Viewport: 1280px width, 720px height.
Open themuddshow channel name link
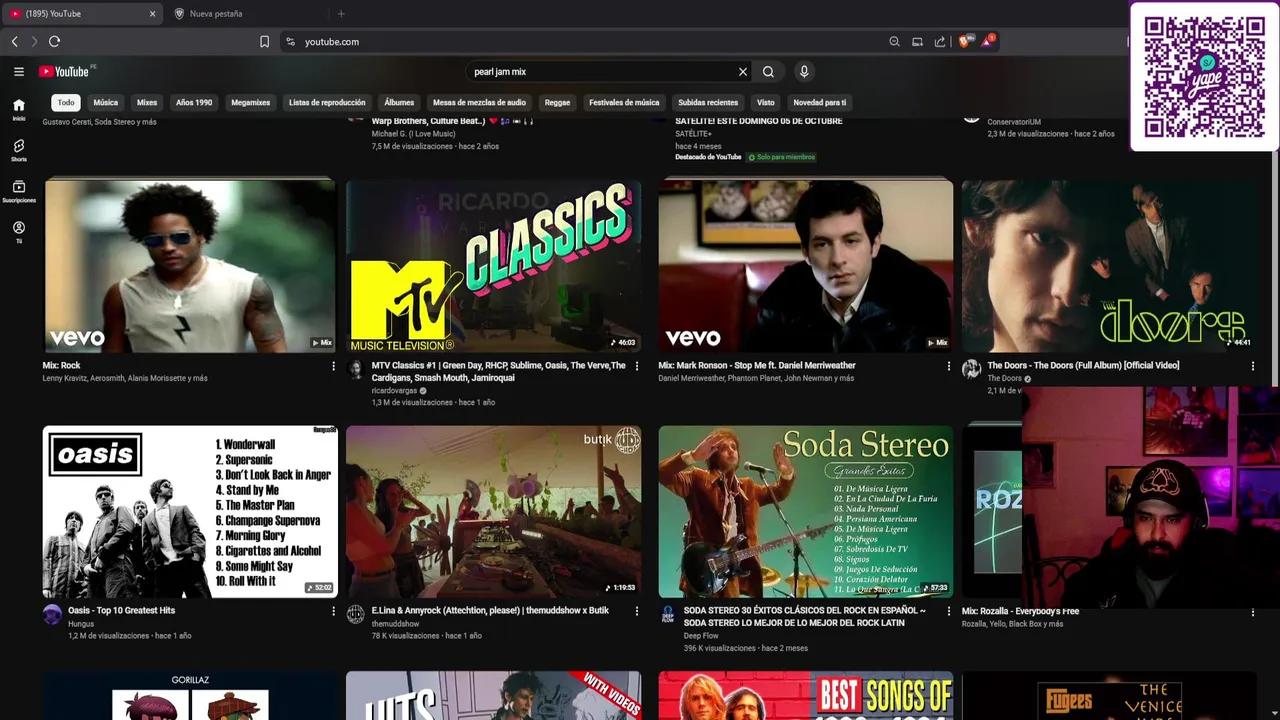(395, 624)
